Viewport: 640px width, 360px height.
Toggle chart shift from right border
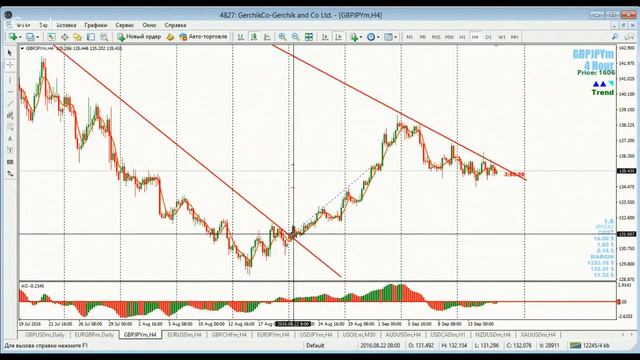point(338,37)
